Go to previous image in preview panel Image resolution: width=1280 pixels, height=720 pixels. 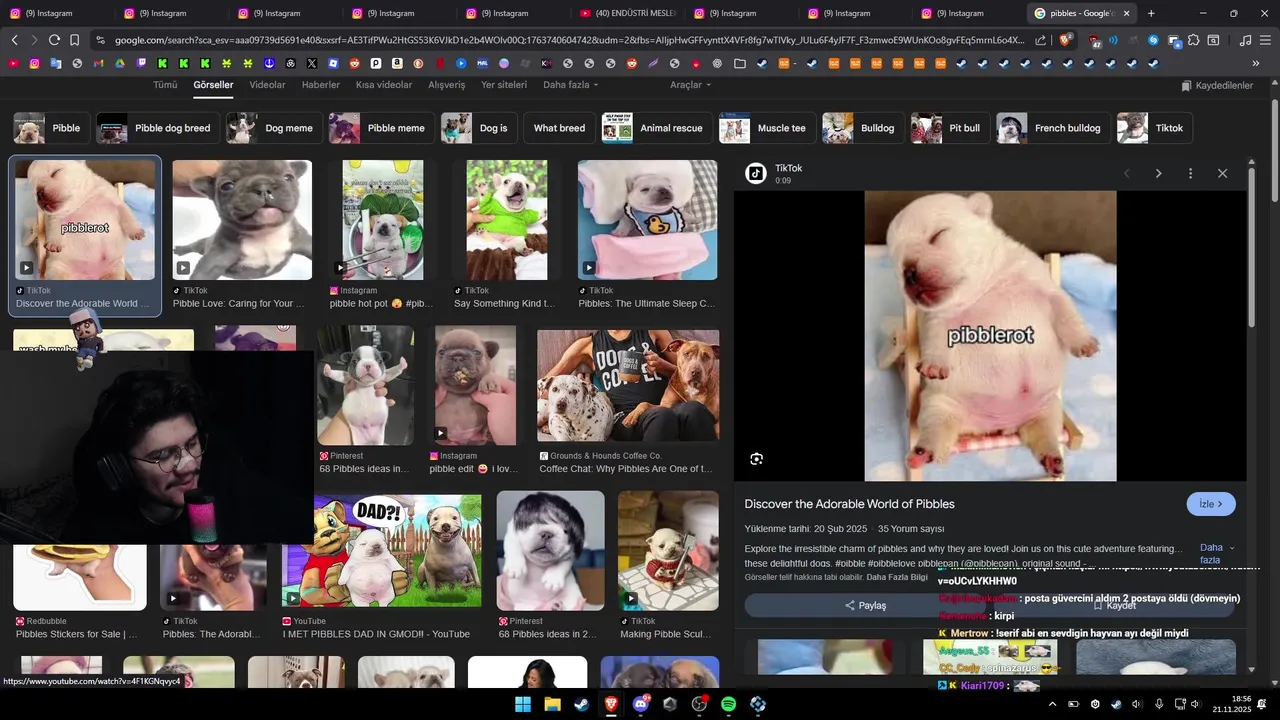[x=1126, y=173]
